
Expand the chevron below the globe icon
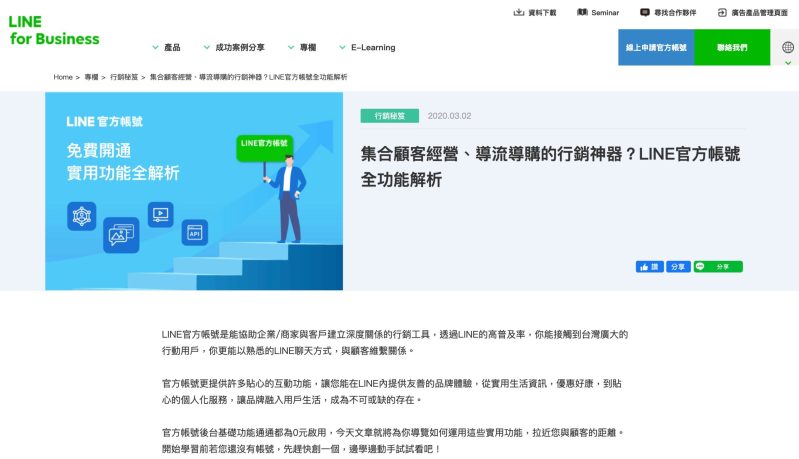coord(788,63)
